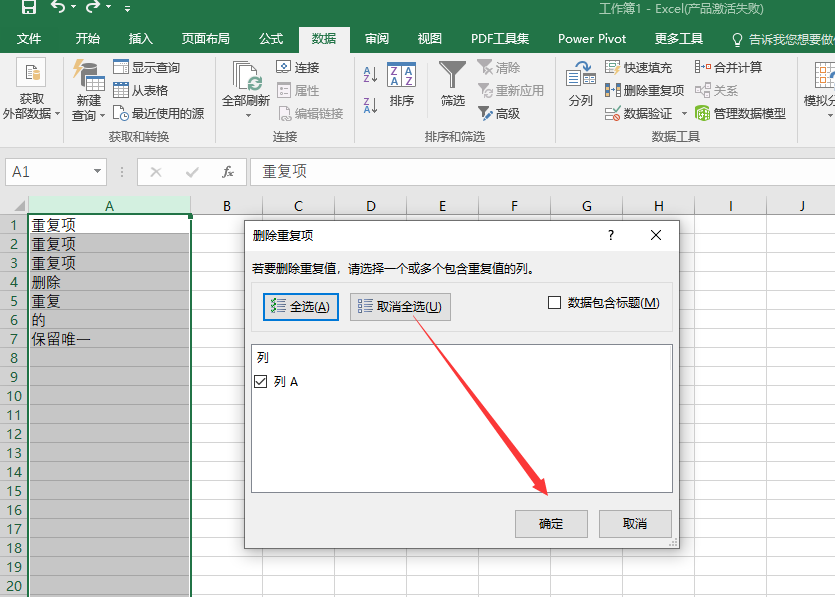The height and width of the screenshot is (597, 835).
Task: Expand the Name Box dropdown arrow
Action: pos(97,172)
